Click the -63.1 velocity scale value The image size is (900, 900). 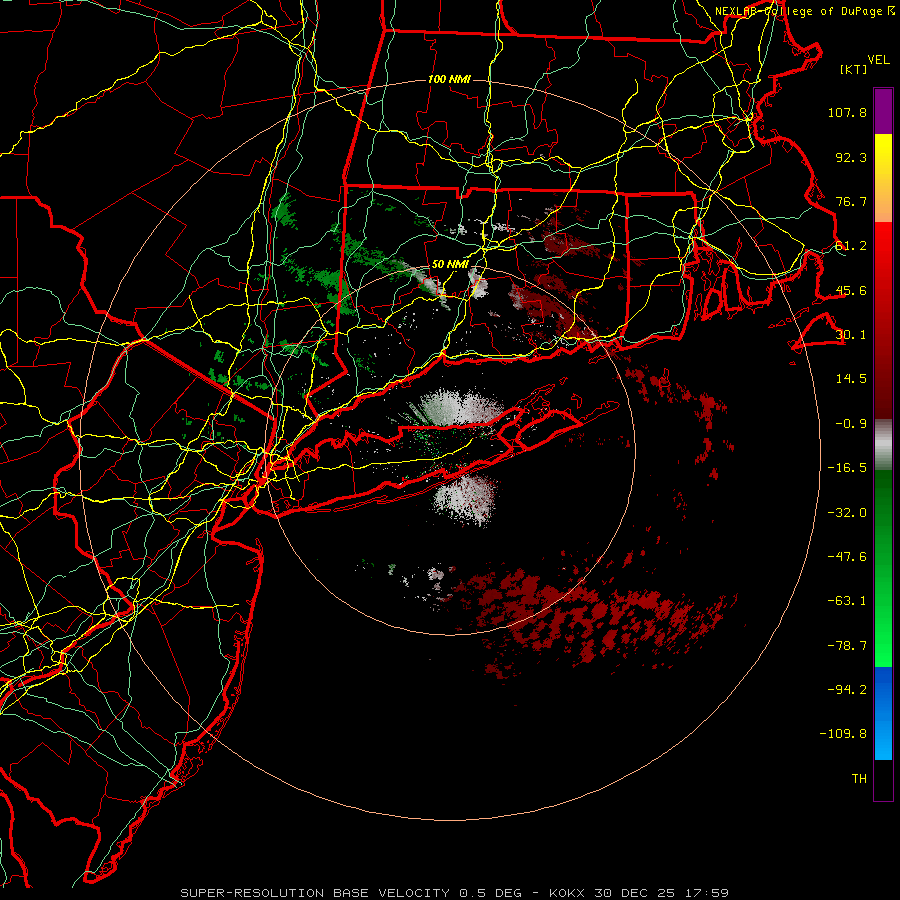847,601
